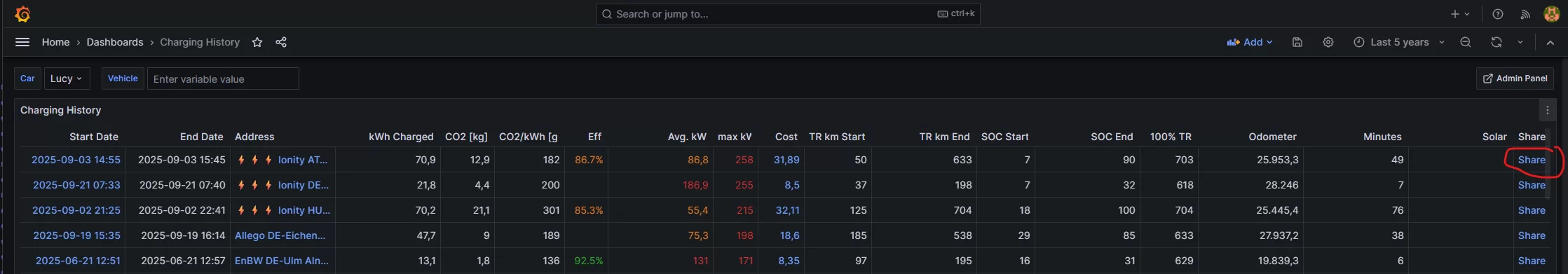The height and width of the screenshot is (274, 1568).
Task: Click the Vehicle variable value field
Action: 223,78
